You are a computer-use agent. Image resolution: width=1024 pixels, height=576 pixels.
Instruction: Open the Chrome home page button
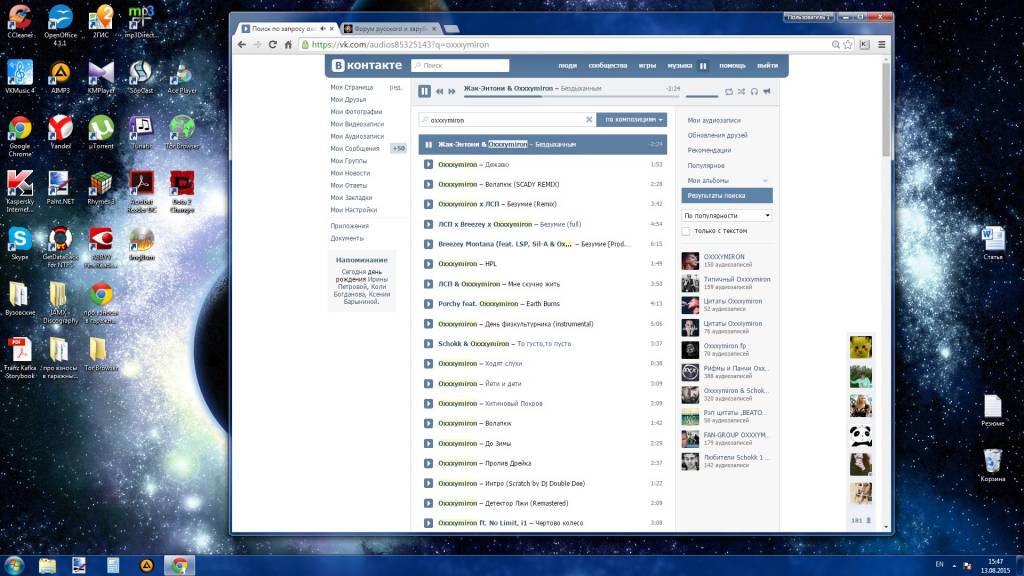click(x=288, y=44)
